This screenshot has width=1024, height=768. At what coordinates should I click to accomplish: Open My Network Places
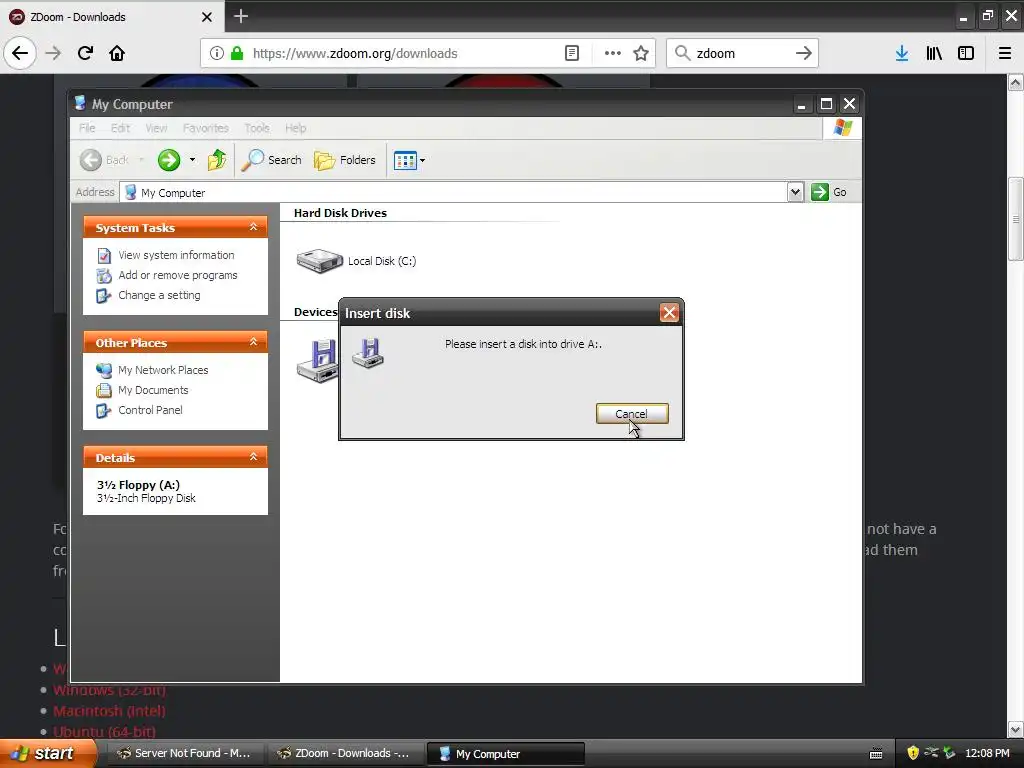(163, 370)
